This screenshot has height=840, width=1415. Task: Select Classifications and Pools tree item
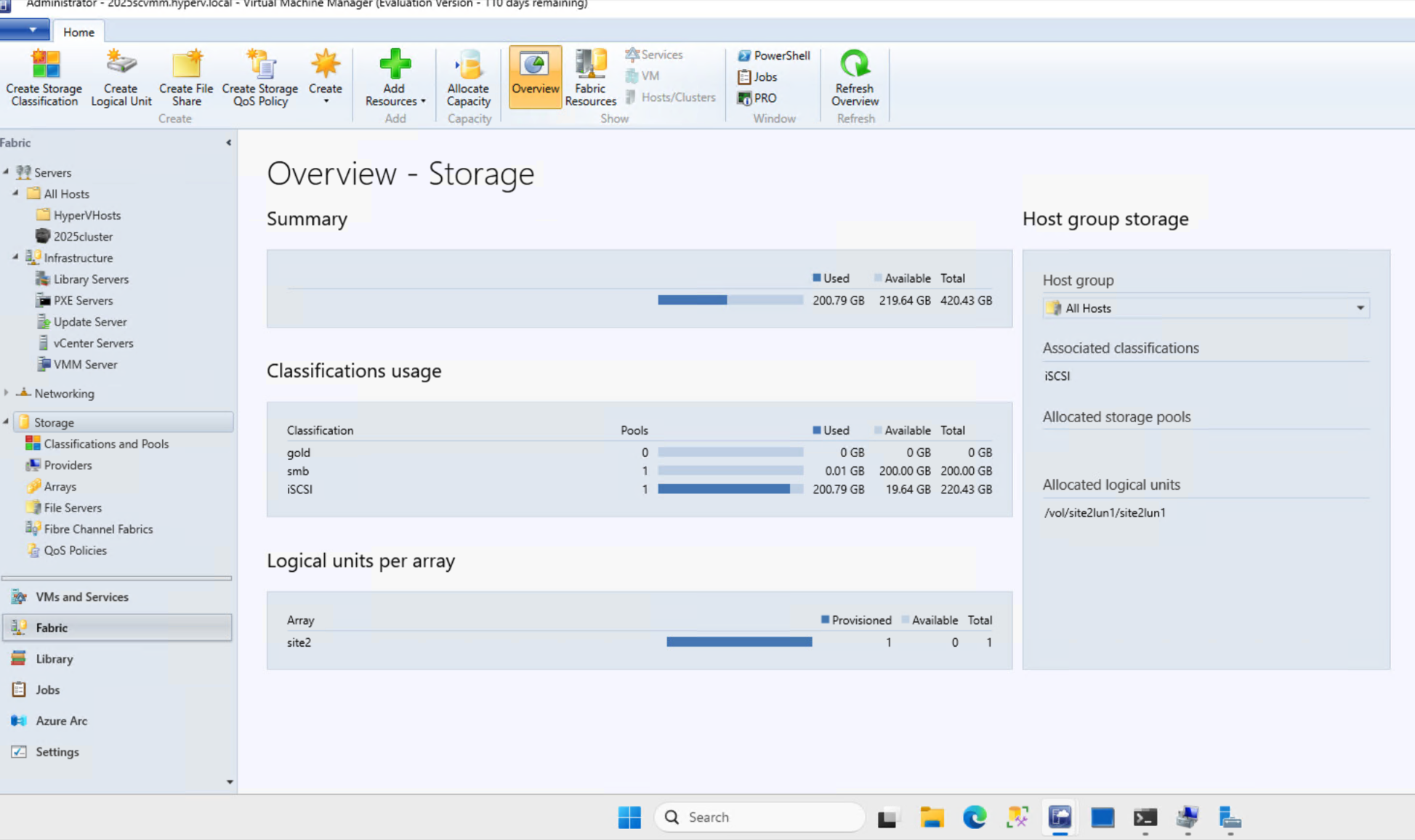tap(105, 444)
